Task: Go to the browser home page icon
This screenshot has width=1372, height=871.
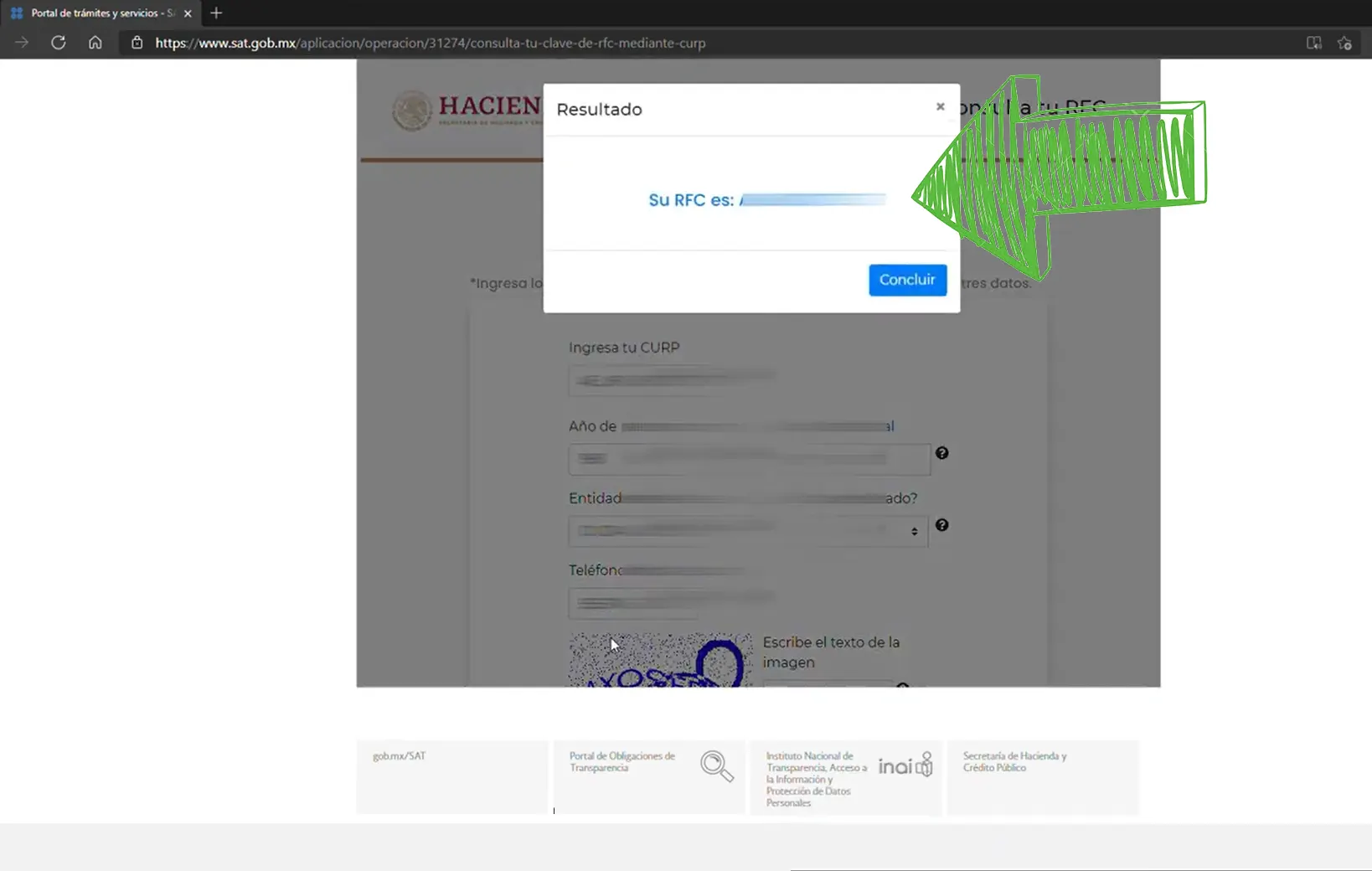Action: (x=95, y=43)
